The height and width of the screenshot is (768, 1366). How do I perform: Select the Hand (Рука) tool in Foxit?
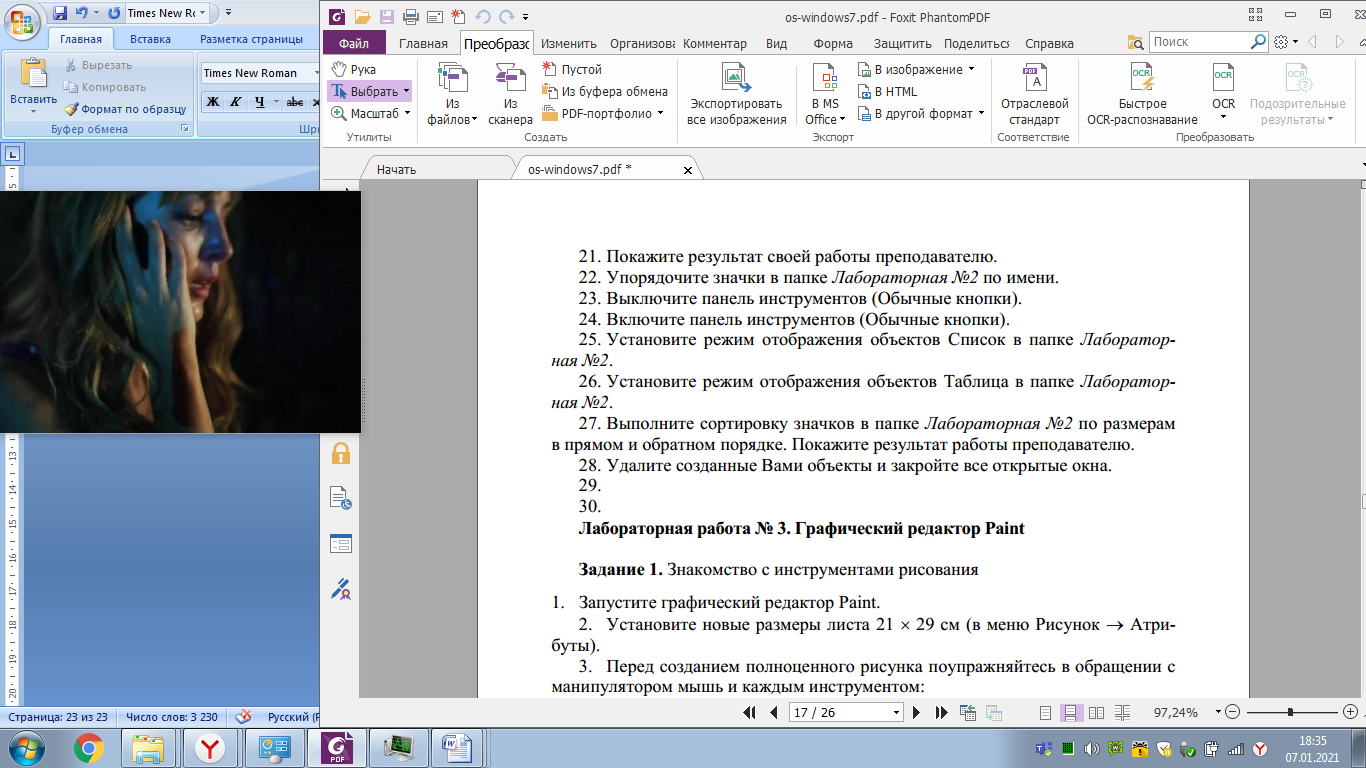click(x=354, y=69)
